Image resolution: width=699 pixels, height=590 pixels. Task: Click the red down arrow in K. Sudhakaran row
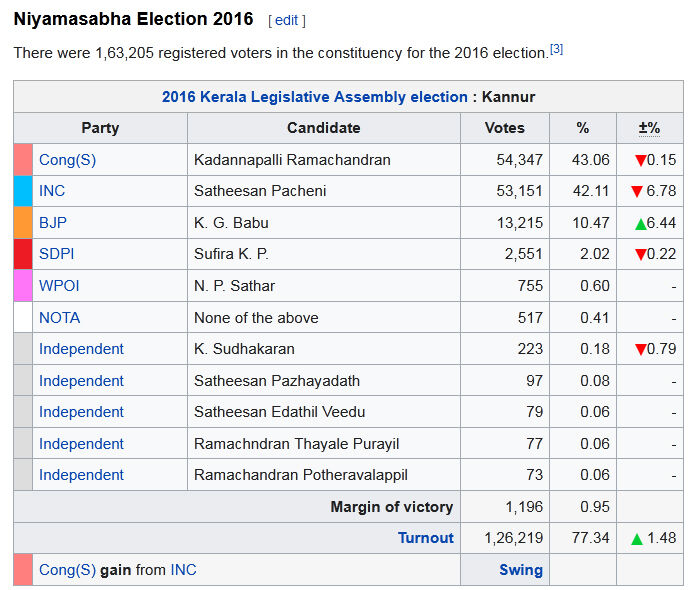click(641, 349)
